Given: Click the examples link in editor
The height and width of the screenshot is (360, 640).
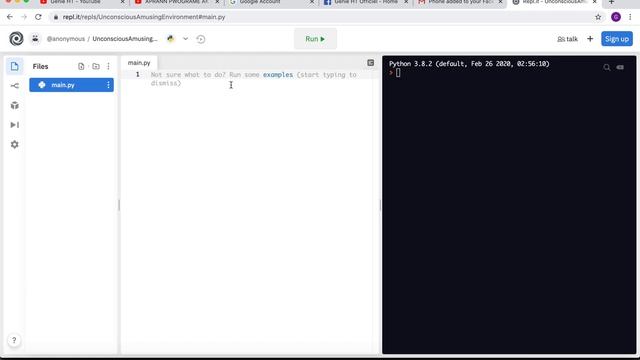Looking at the screenshot, I should 278,75.
